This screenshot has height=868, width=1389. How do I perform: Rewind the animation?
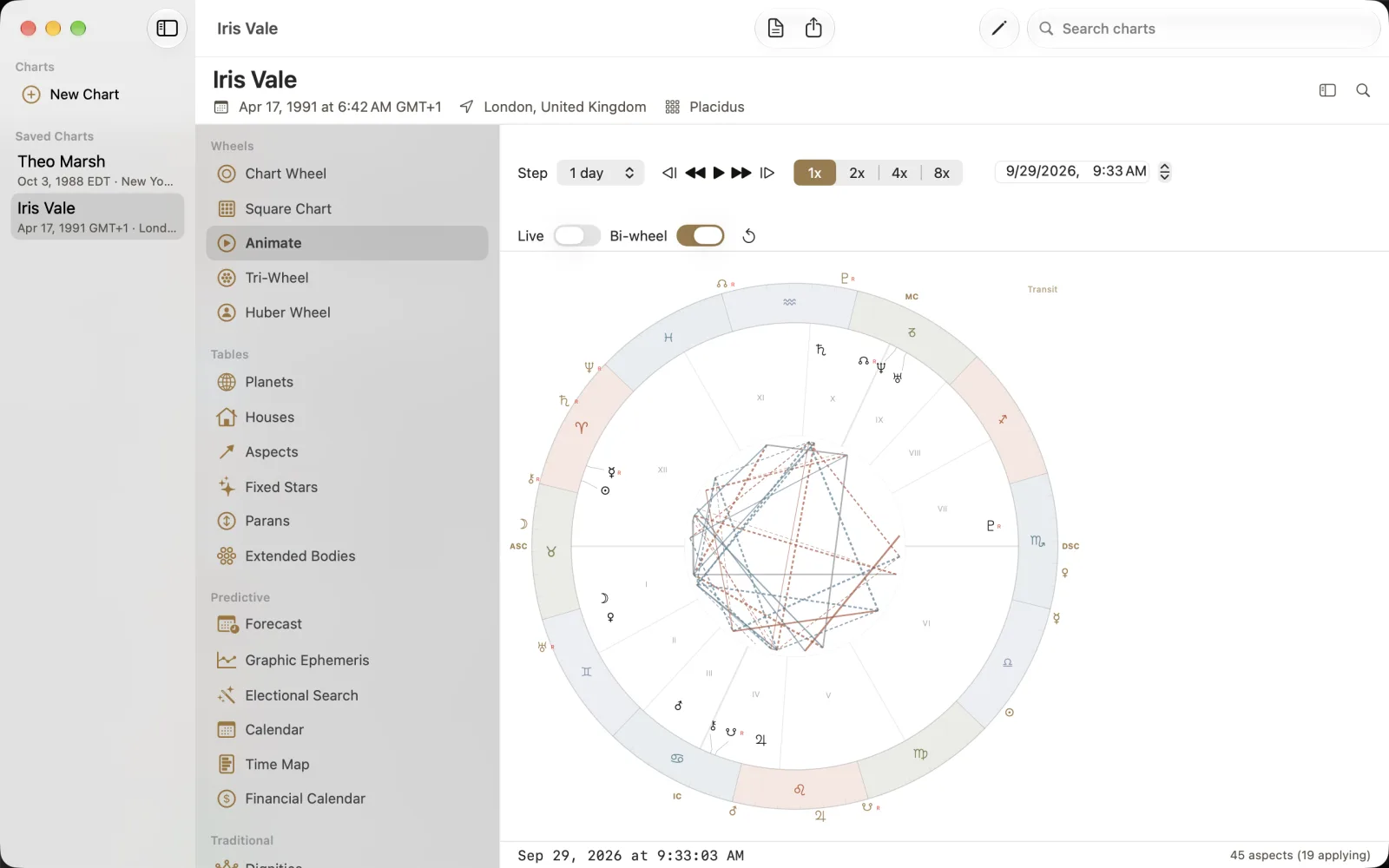694,173
